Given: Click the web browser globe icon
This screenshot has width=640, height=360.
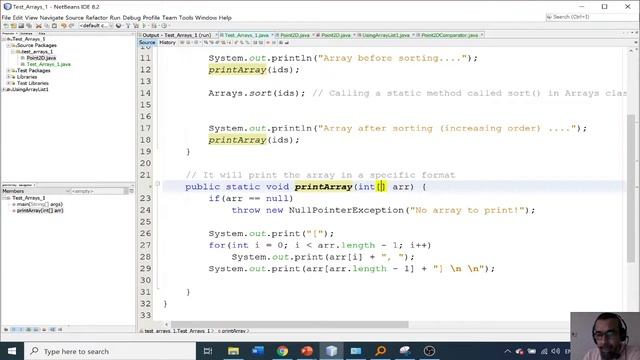Looking at the screenshot, I should 119,26.
